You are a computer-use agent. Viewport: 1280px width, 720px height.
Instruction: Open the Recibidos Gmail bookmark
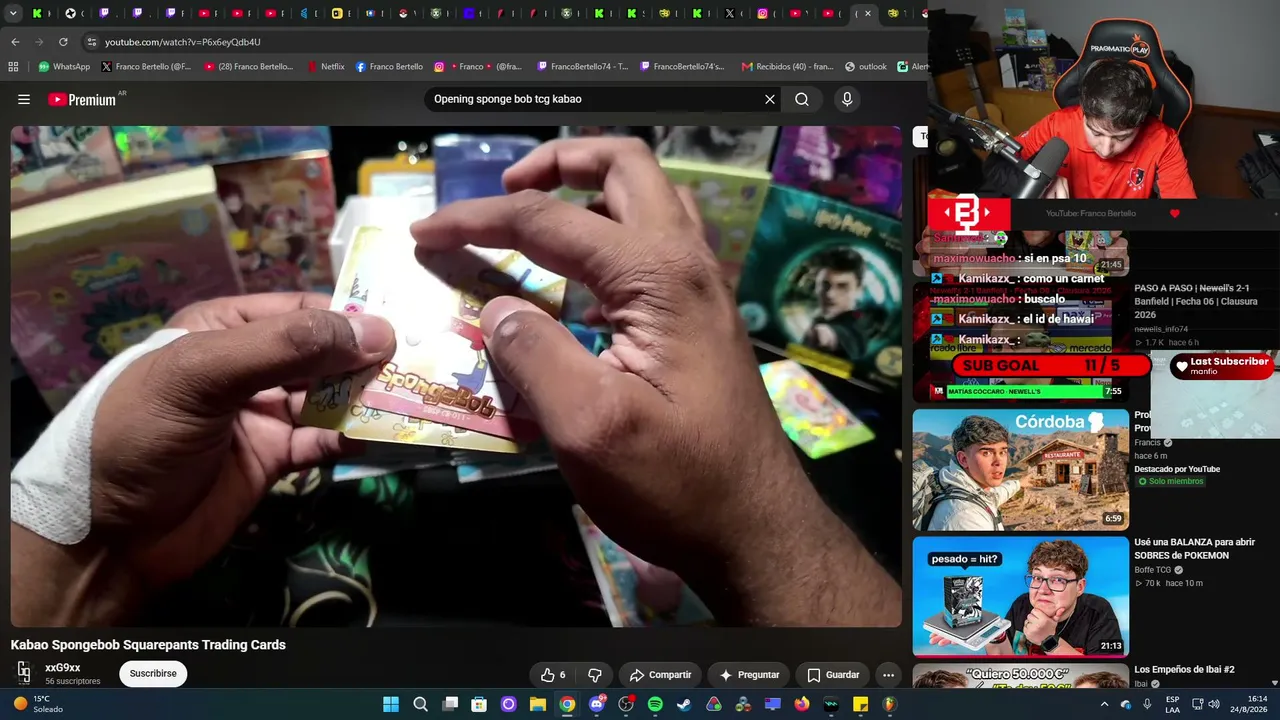(x=787, y=67)
